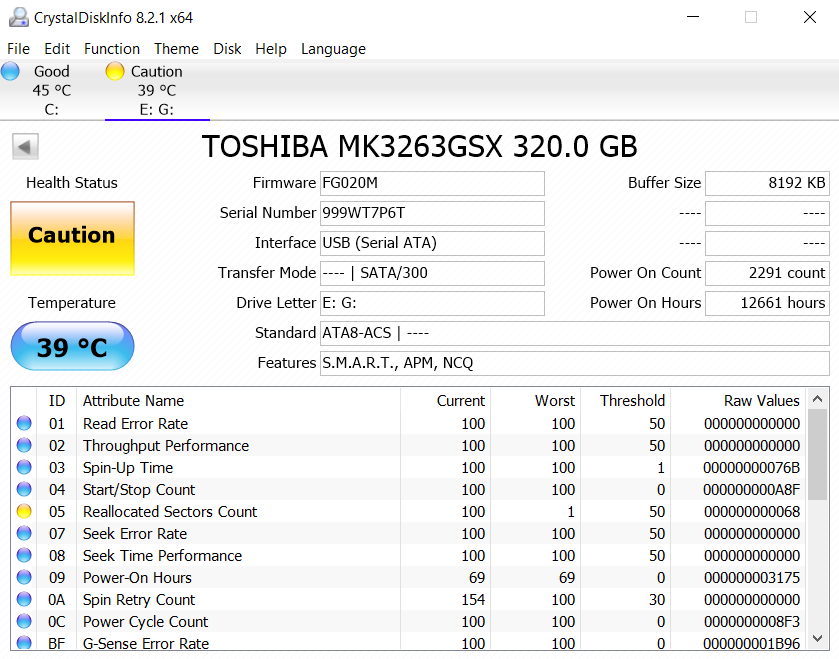Click blue status dot for Throughput Performance
This screenshot has width=839, height=659.
point(24,445)
